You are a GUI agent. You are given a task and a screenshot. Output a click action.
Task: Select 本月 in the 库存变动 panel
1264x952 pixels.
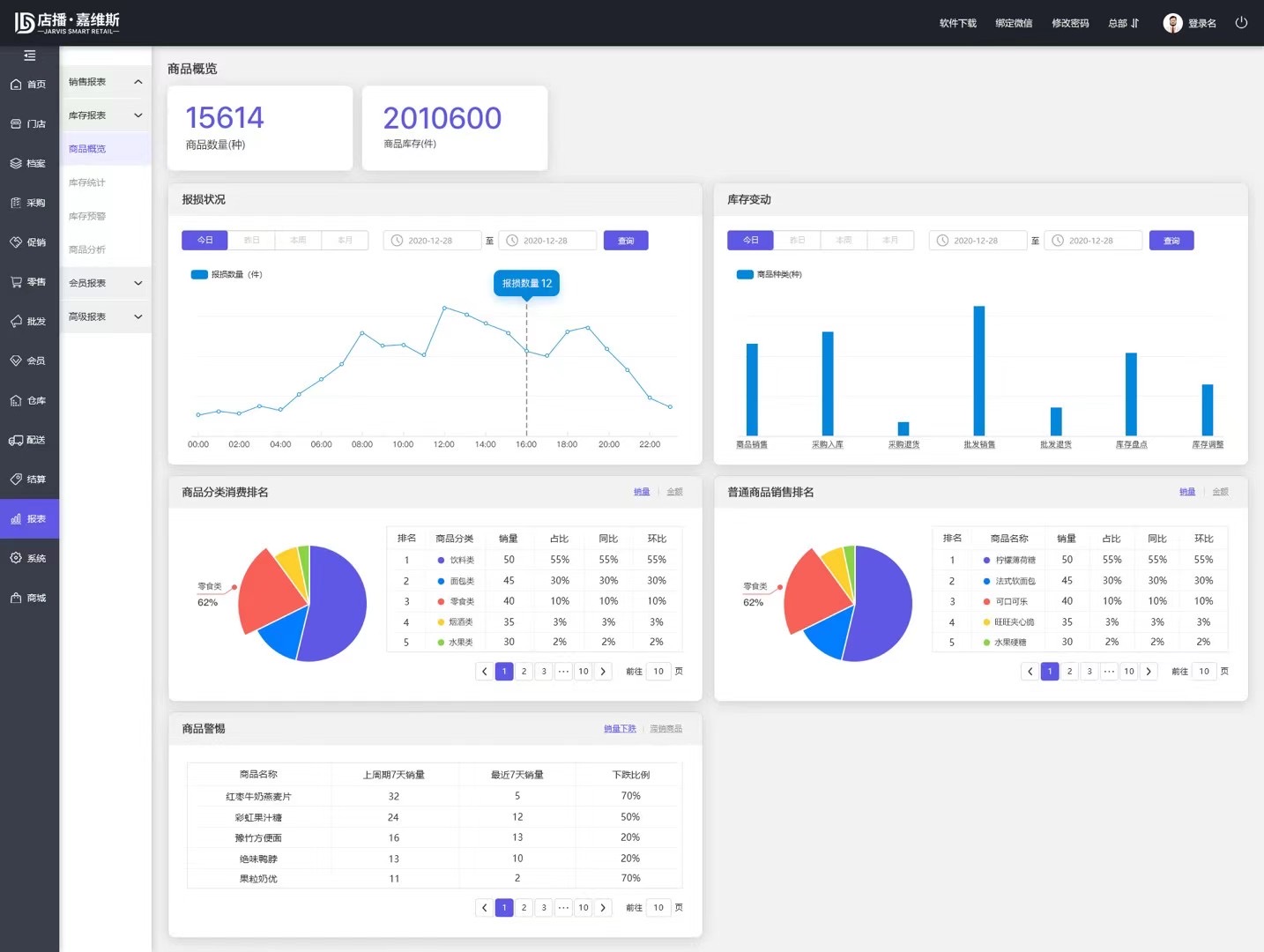(891, 241)
